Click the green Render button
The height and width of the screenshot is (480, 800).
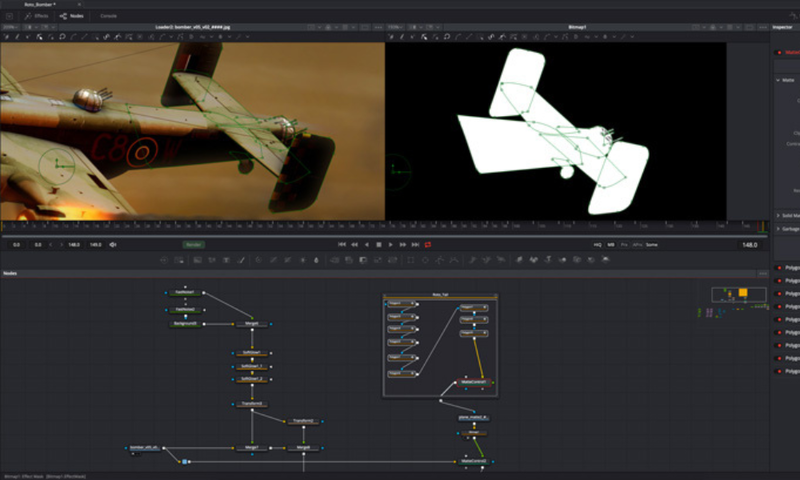point(193,245)
